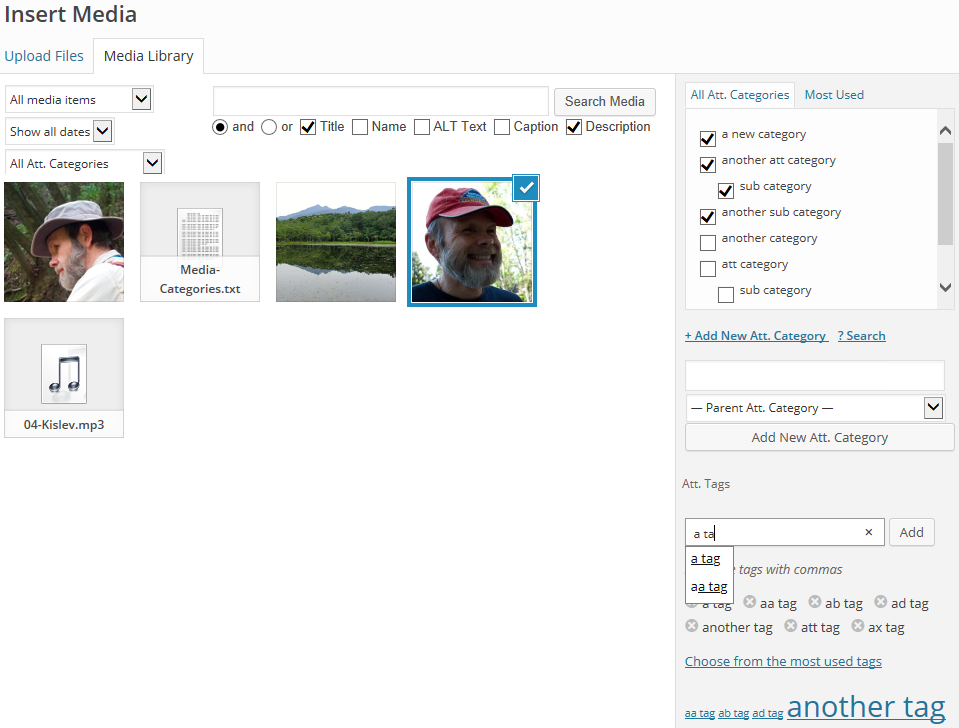Click the category list scrollbar thumb

point(945,194)
